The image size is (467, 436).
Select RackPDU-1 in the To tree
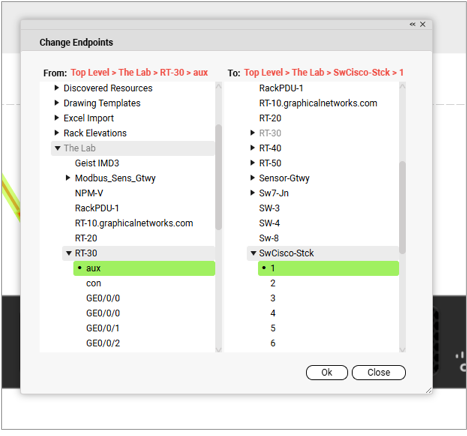click(281, 88)
